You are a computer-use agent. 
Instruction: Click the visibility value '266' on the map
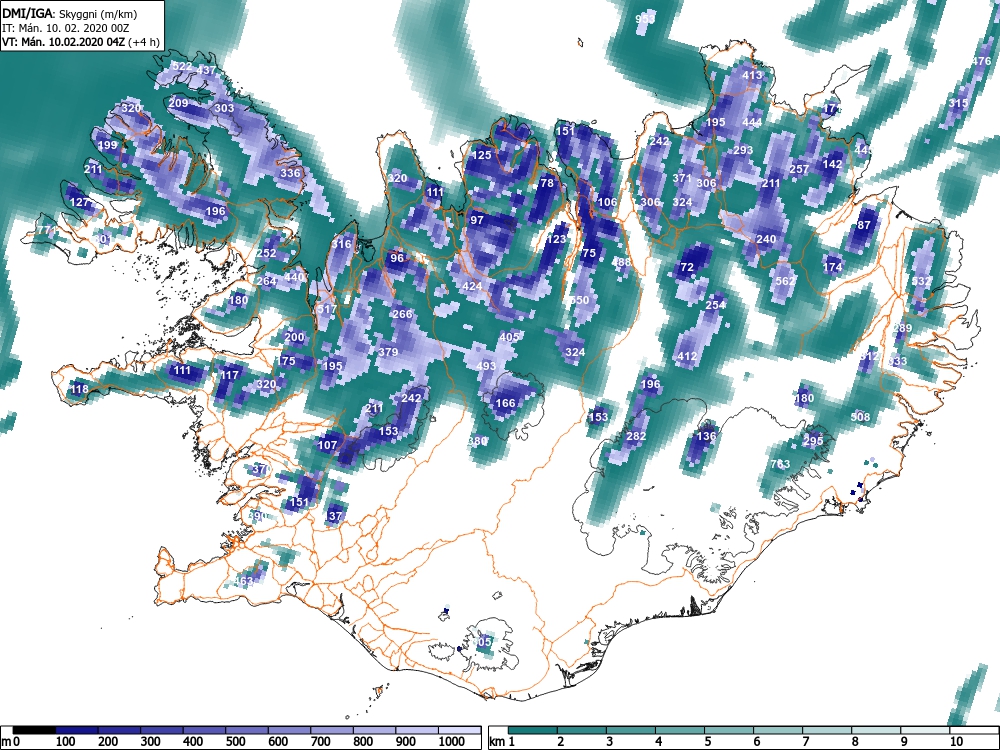pyautogui.click(x=402, y=314)
